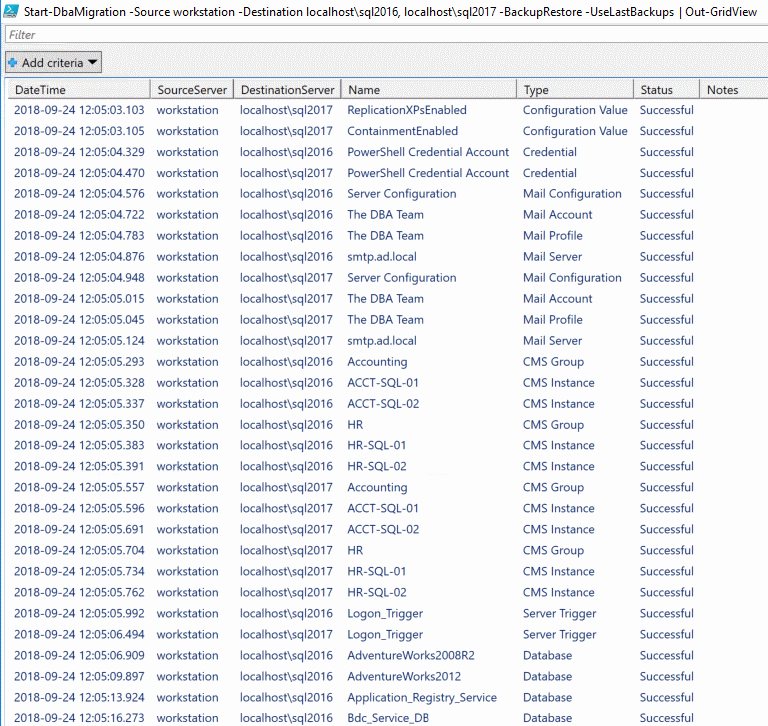The height and width of the screenshot is (726, 768).
Task: Select the Logon_Trigger row for sql2016
Action: point(384,614)
